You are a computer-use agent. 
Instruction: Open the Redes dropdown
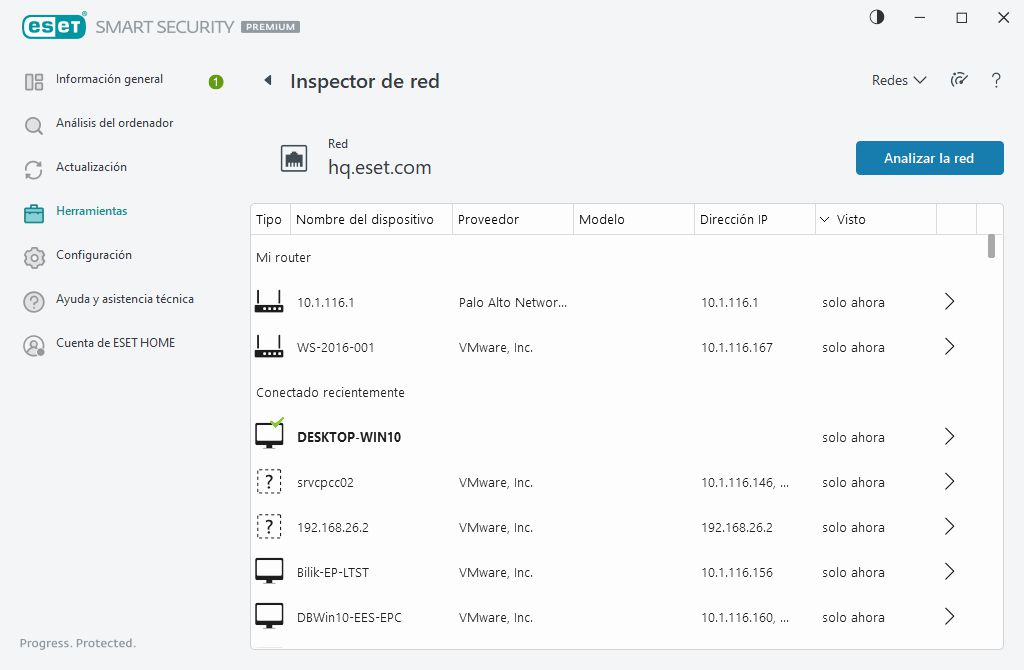click(x=899, y=80)
